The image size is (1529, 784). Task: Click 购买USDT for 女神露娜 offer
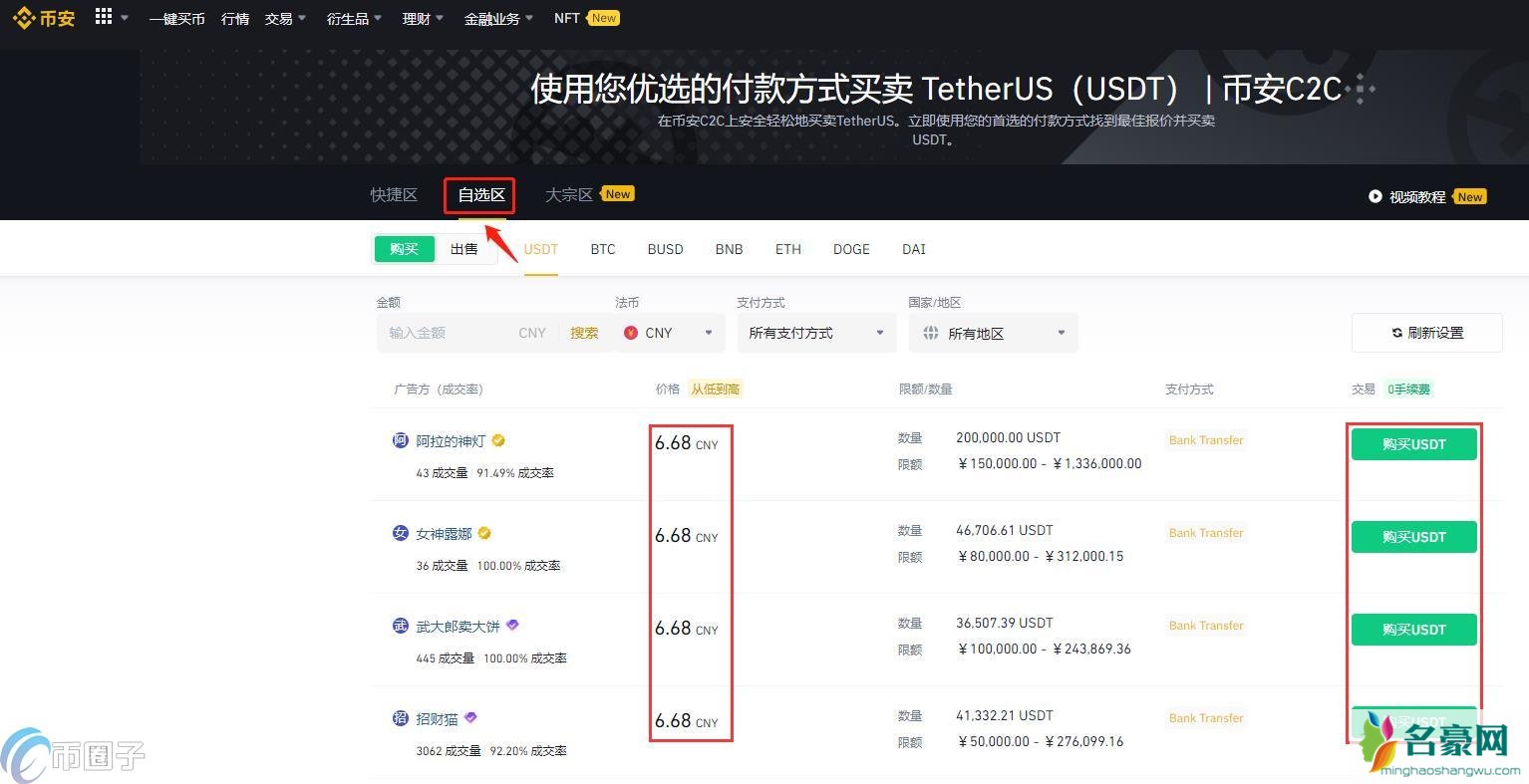coord(1412,537)
